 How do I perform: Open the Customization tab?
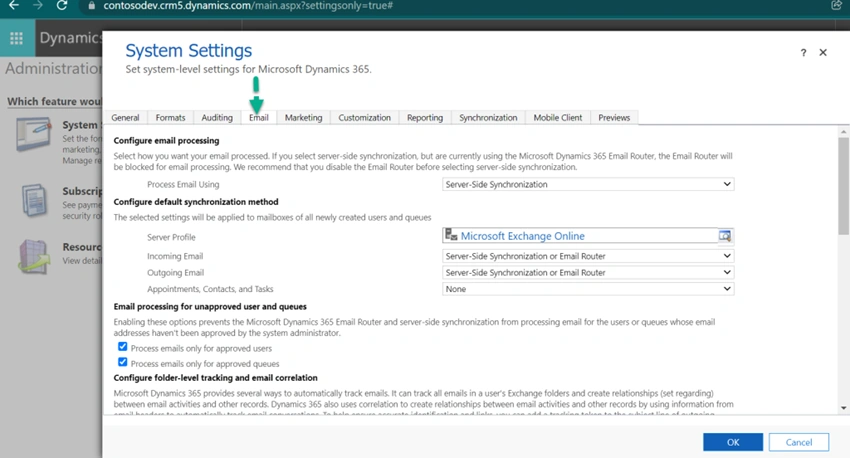pos(364,118)
